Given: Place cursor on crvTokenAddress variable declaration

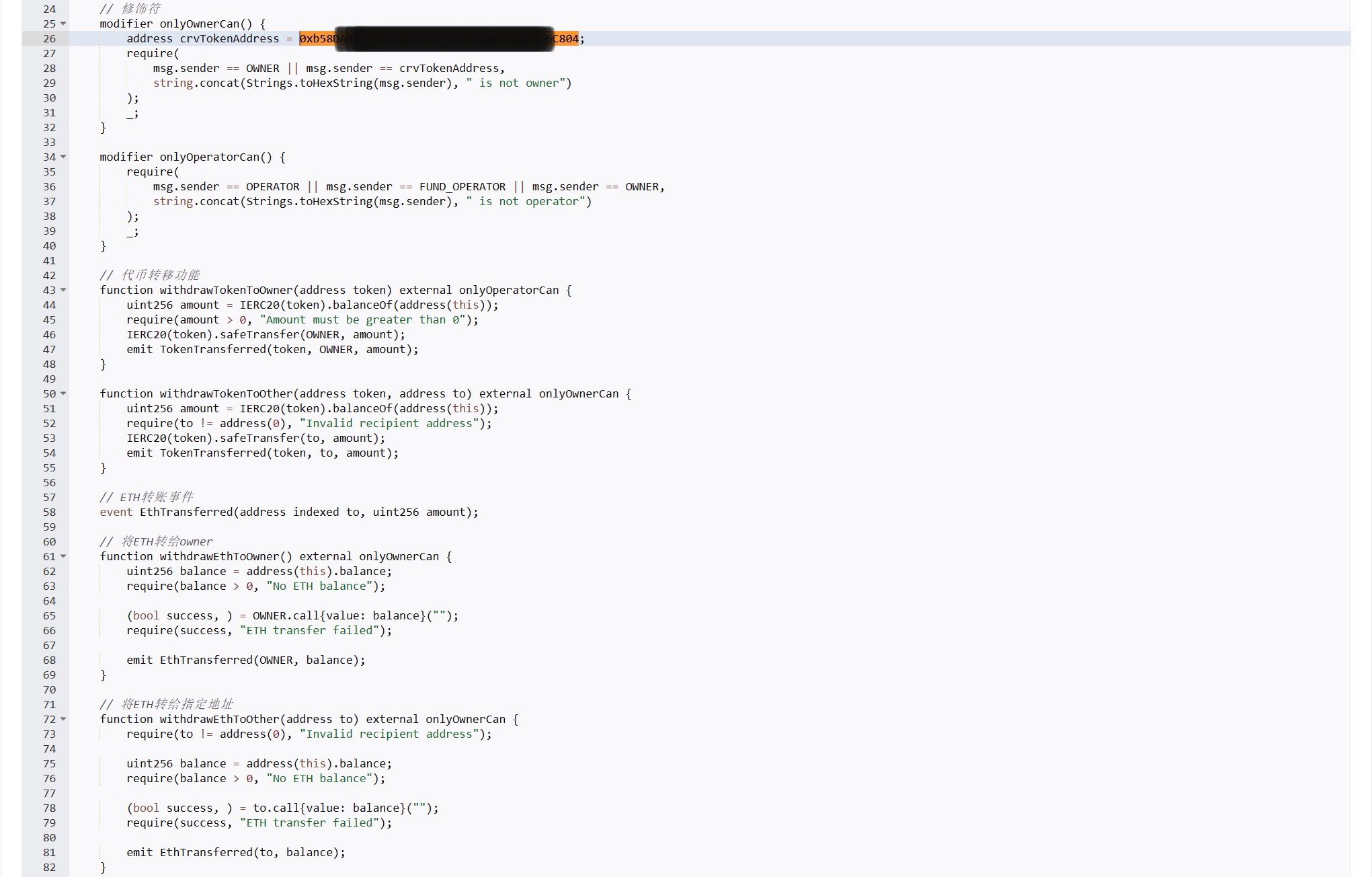Looking at the screenshot, I should [229, 39].
